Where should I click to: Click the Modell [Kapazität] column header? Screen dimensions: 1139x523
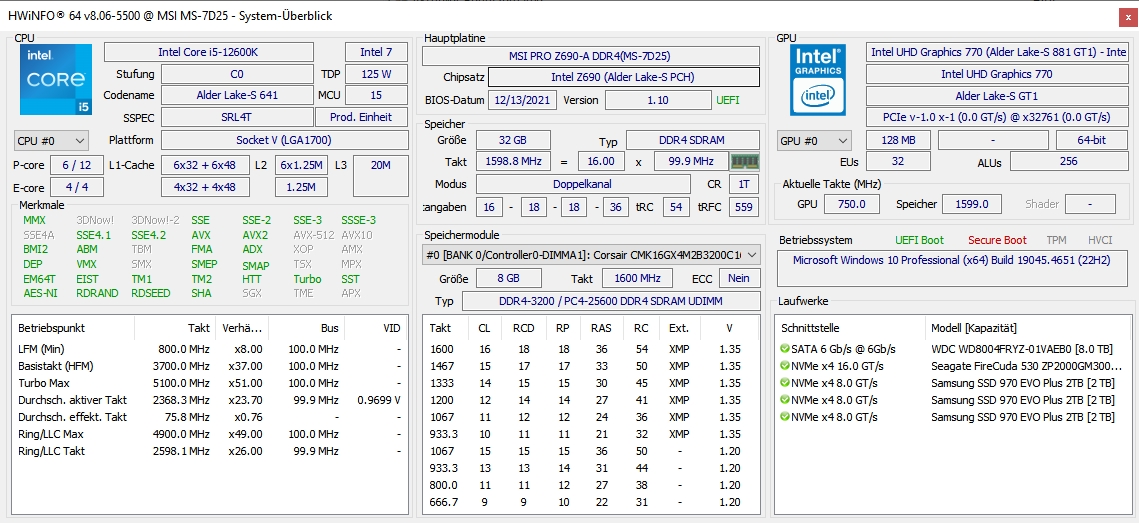(x=1028, y=328)
